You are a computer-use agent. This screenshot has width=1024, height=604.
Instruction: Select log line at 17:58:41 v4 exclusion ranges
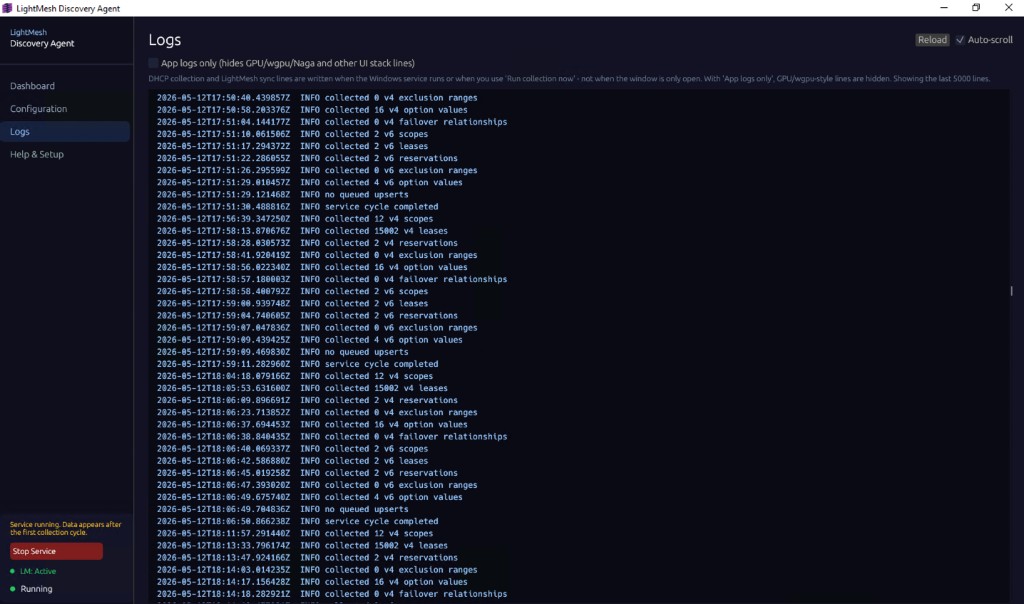click(317, 255)
